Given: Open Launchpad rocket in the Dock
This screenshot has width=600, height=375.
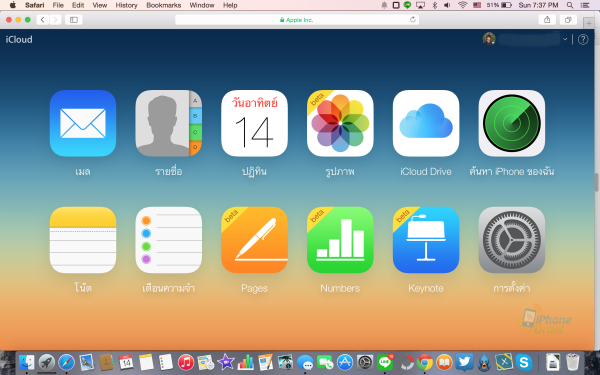Looking at the screenshot, I should 47,362.
